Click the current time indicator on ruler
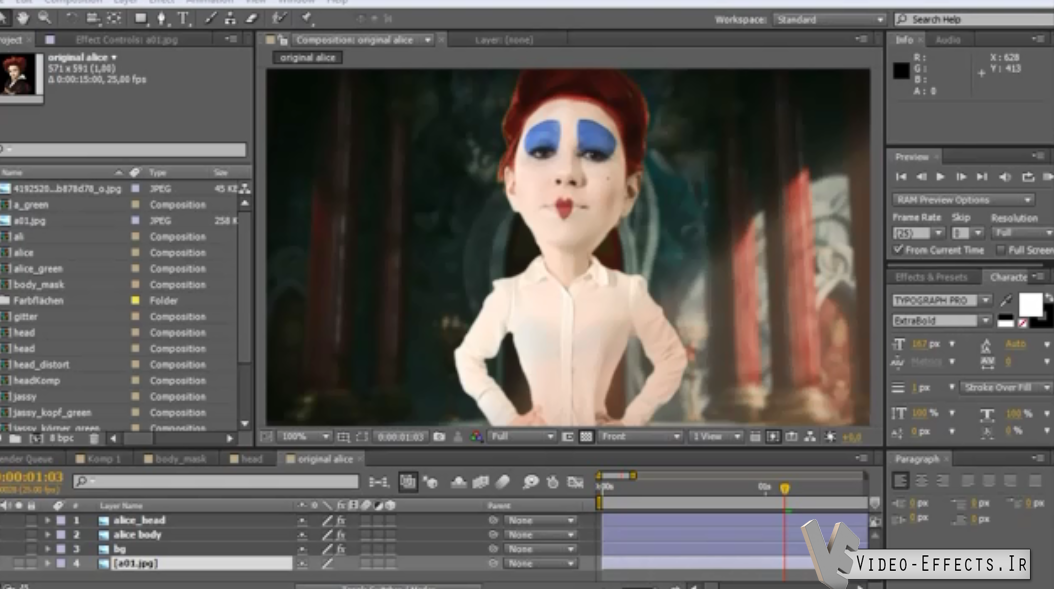The width and height of the screenshot is (1054, 589). point(784,489)
